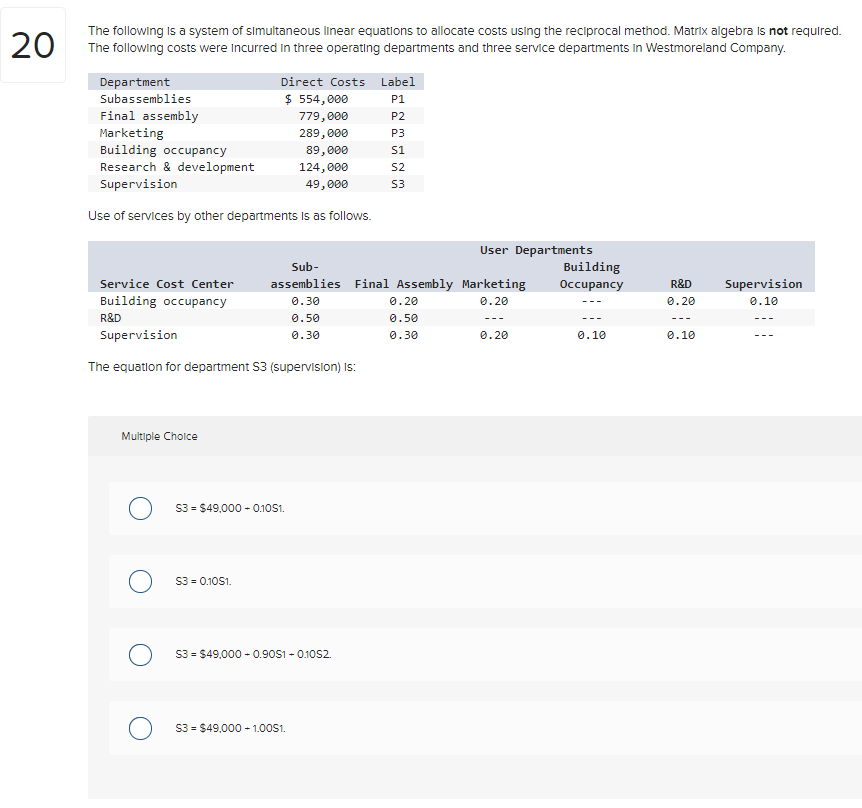
Task: Click the User Departments table header
Action: click(x=536, y=250)
